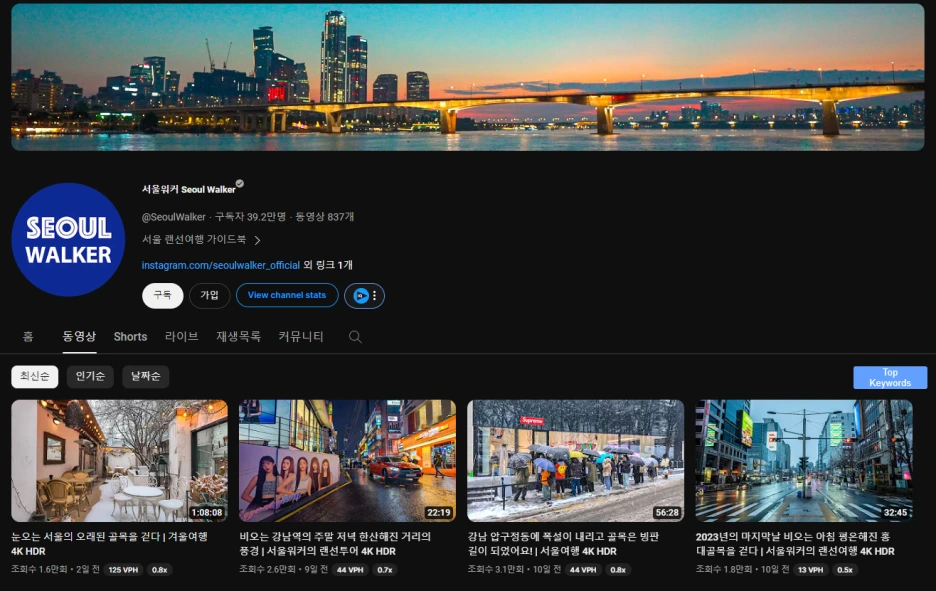
Task: Click the 0.7x multiplier badge
Action: coord(385,570)
